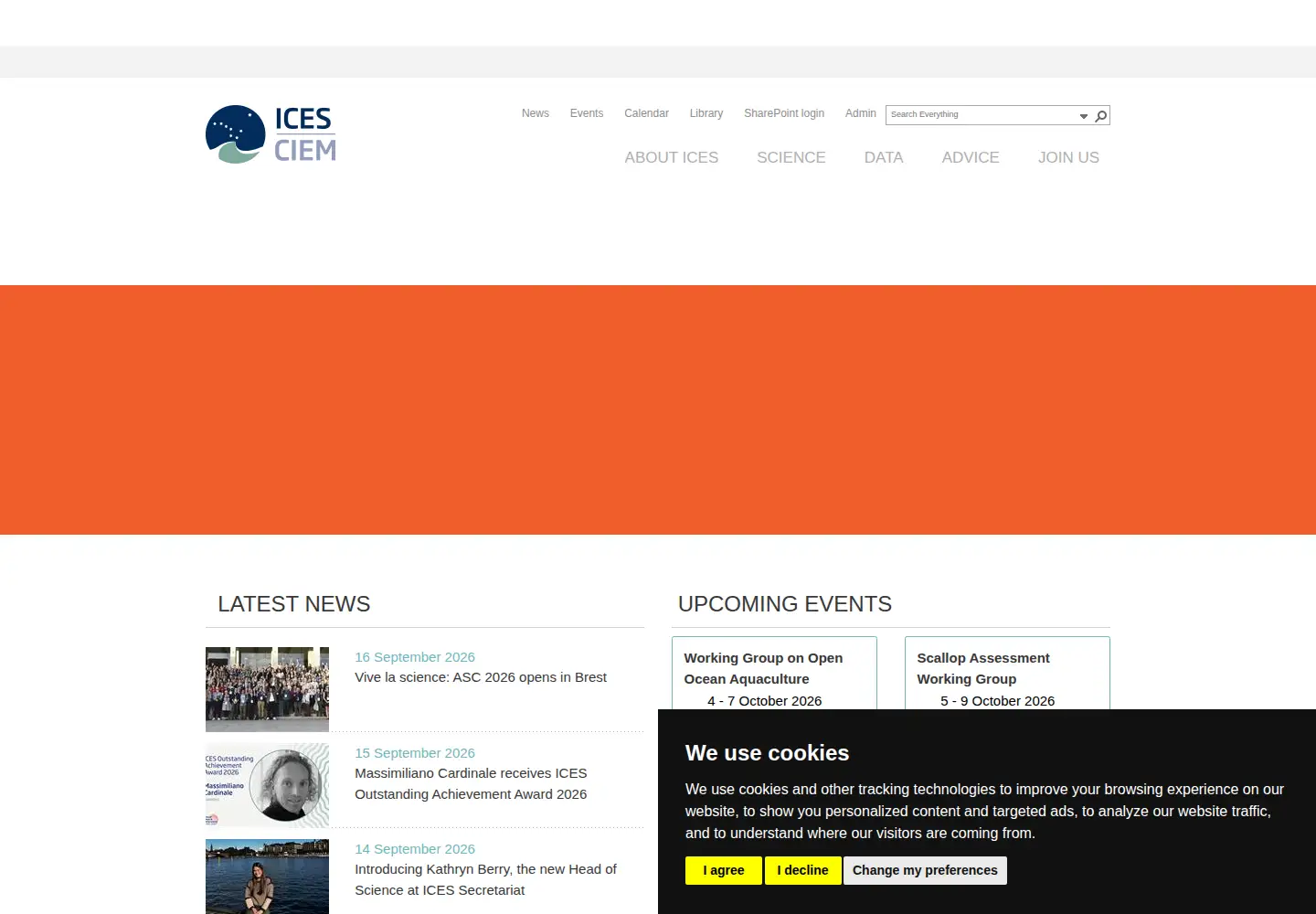Open Scallop Assessment Working Group event

[x=983, y=668]
